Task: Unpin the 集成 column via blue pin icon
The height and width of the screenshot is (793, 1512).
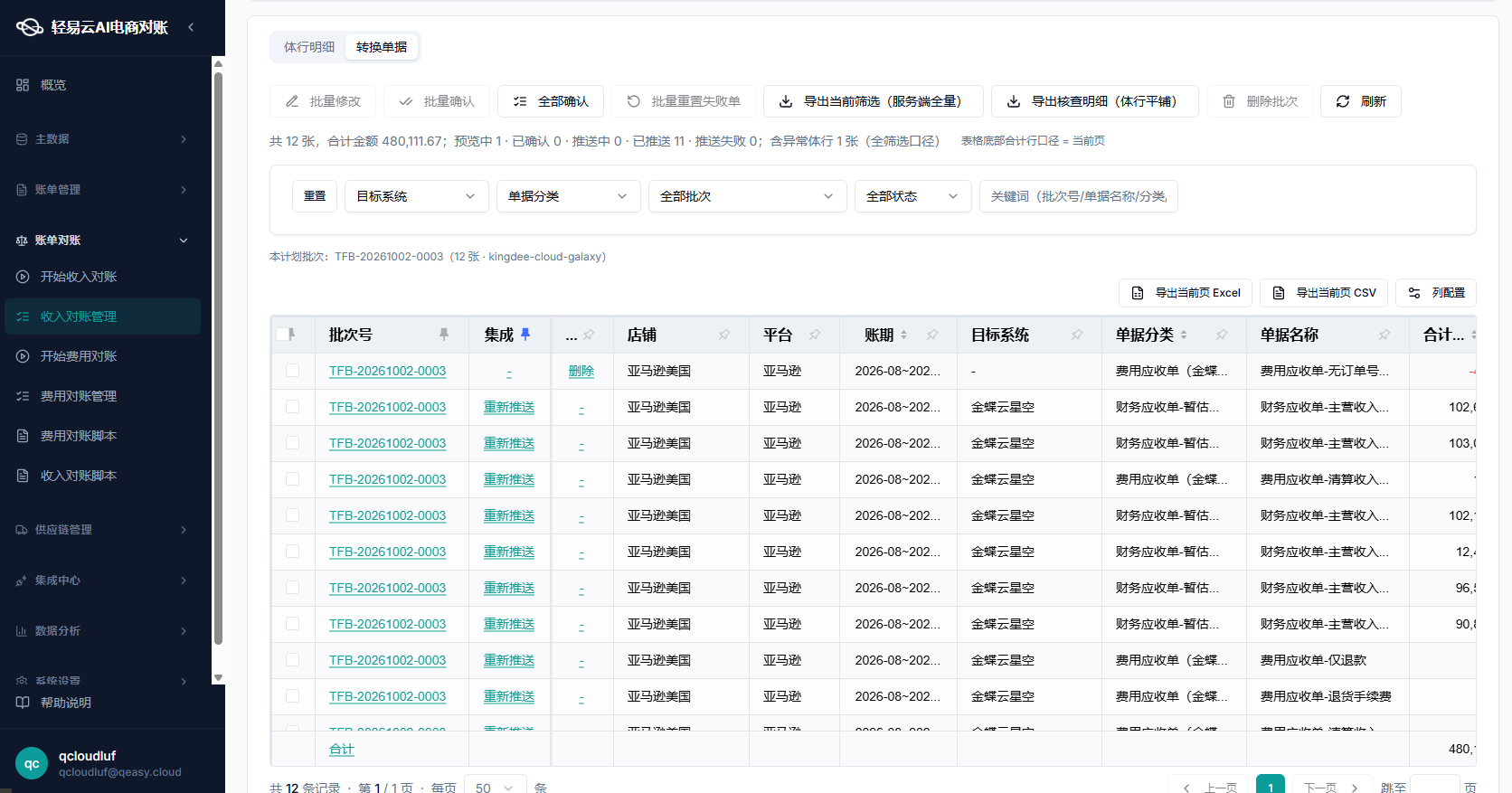Action: 525,335
